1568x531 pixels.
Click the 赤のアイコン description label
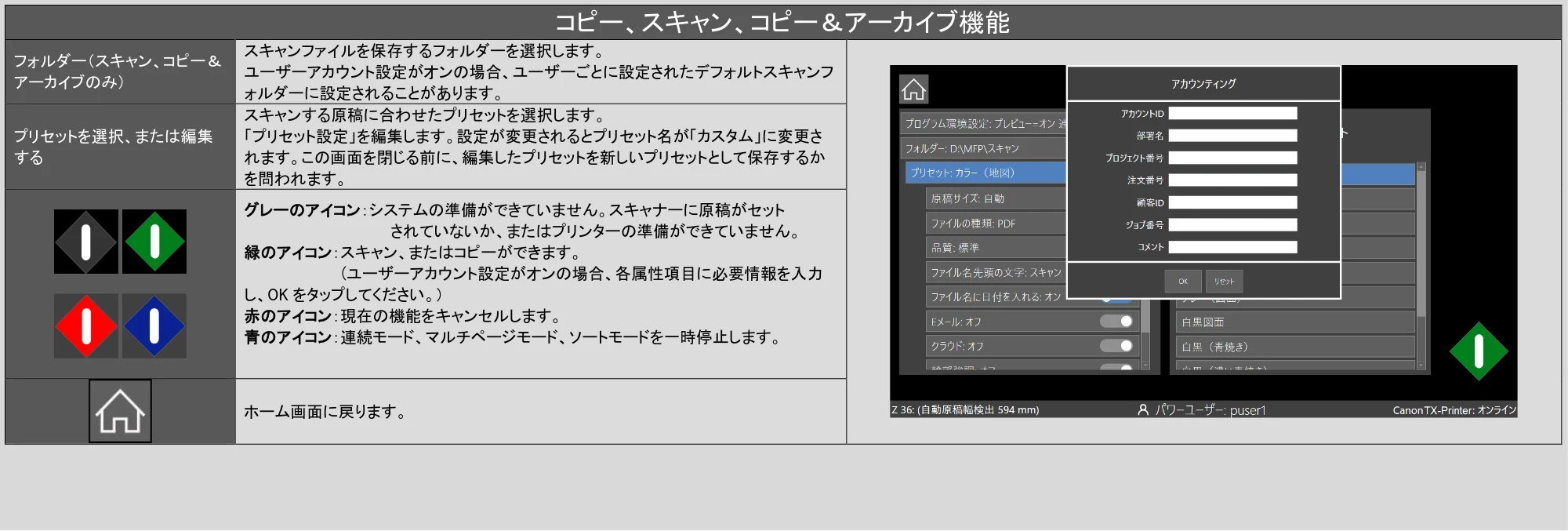pyautogui.click(x=288, y=315)
